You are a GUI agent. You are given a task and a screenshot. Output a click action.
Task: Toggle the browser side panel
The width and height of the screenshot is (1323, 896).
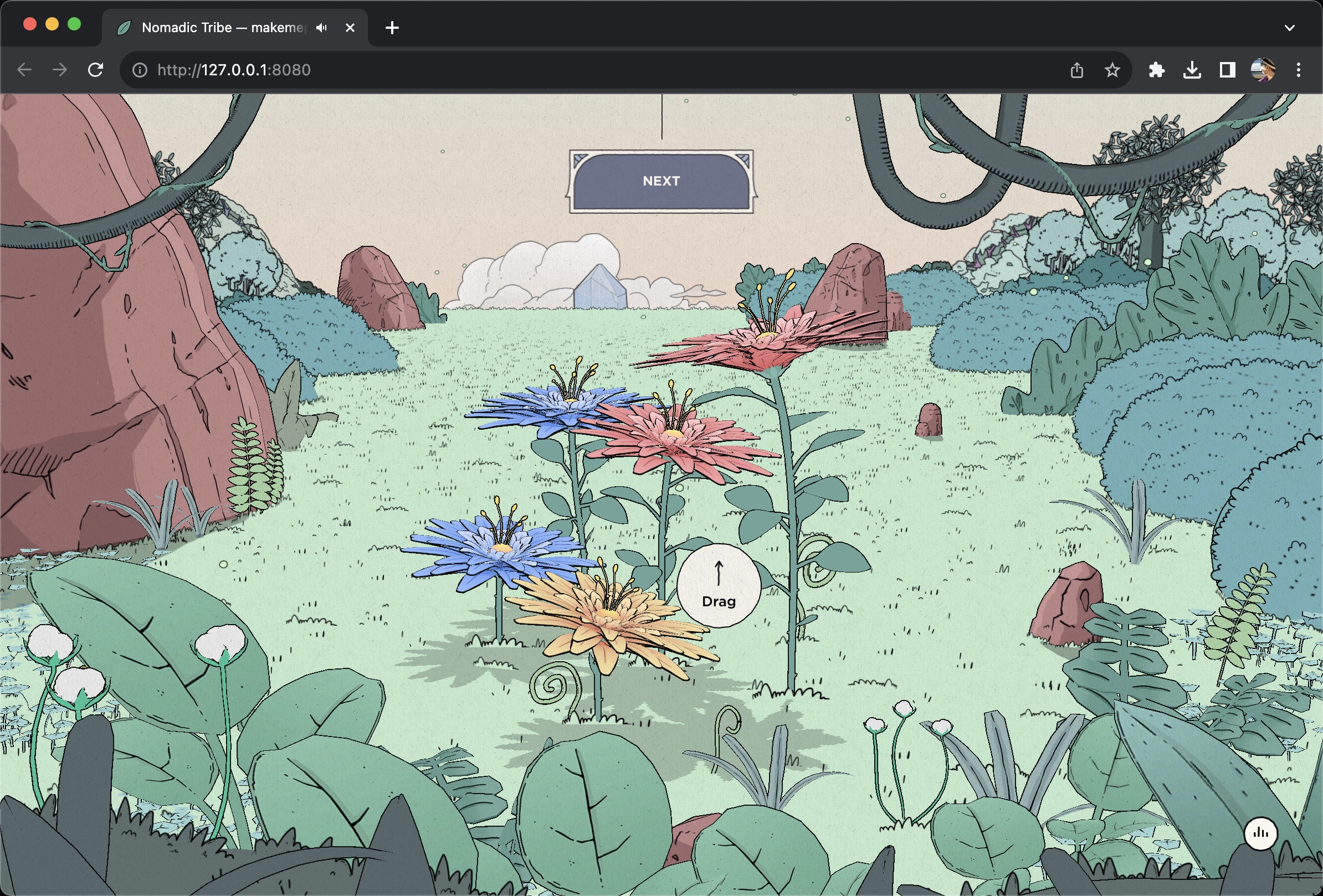click(1227, 70)
